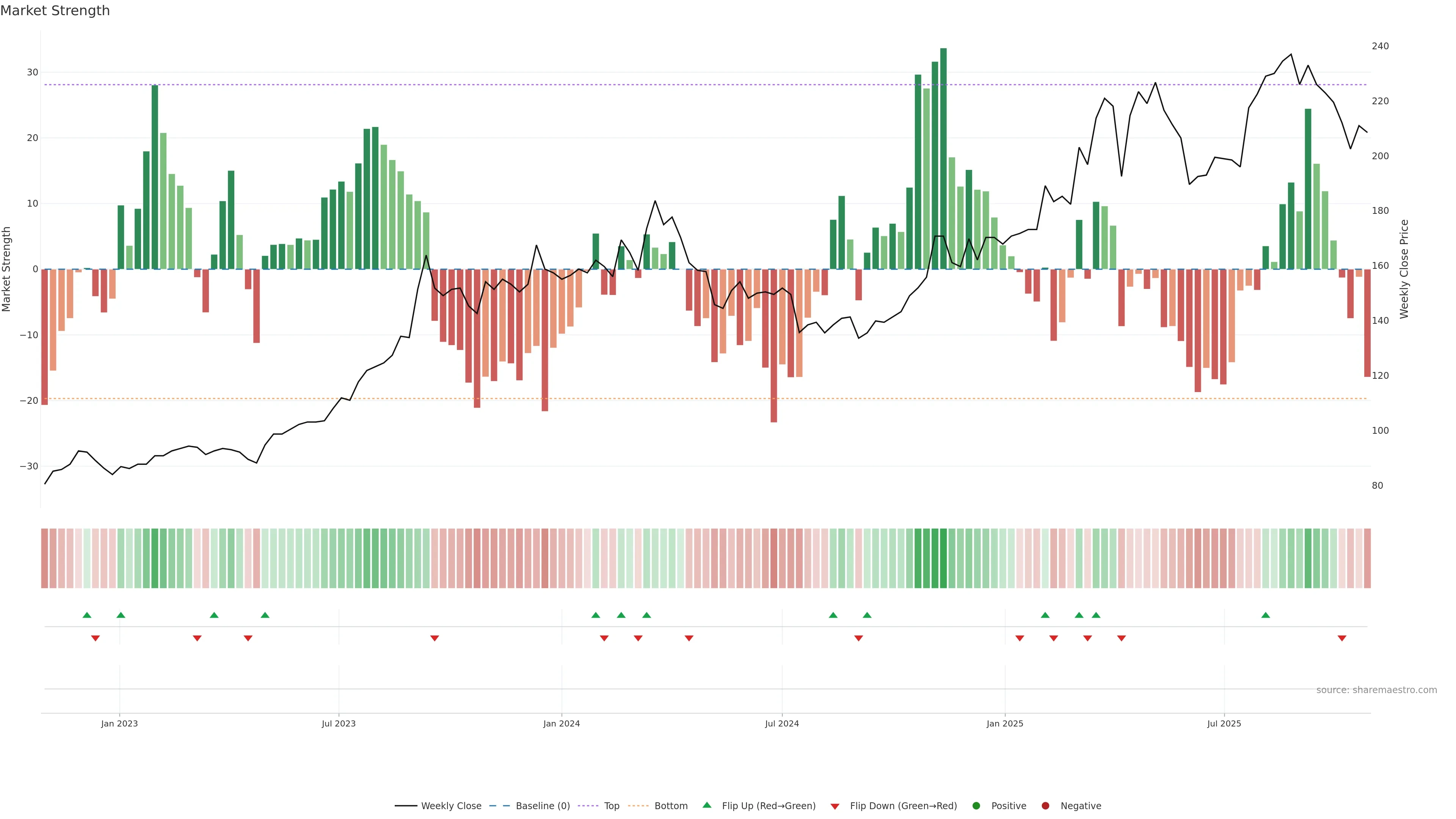Click the last green flip-up marker after Jul 2025
This screenshot has width=1456, height=819.
[1266, 615]
